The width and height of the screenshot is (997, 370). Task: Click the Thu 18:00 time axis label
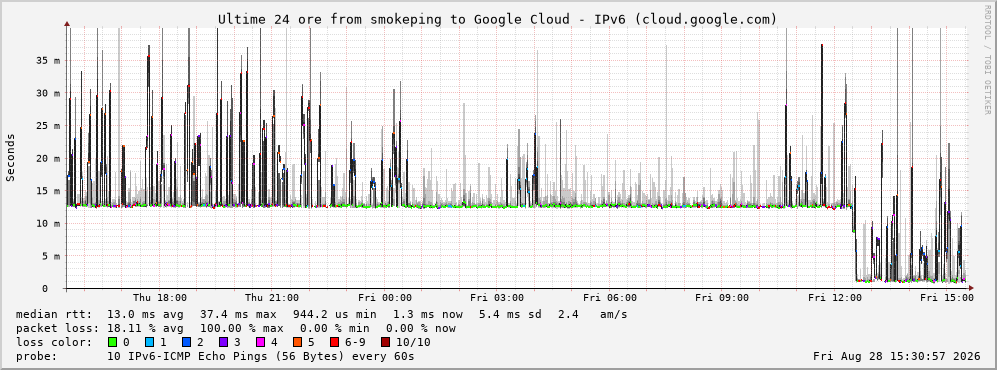coord(160,298)
